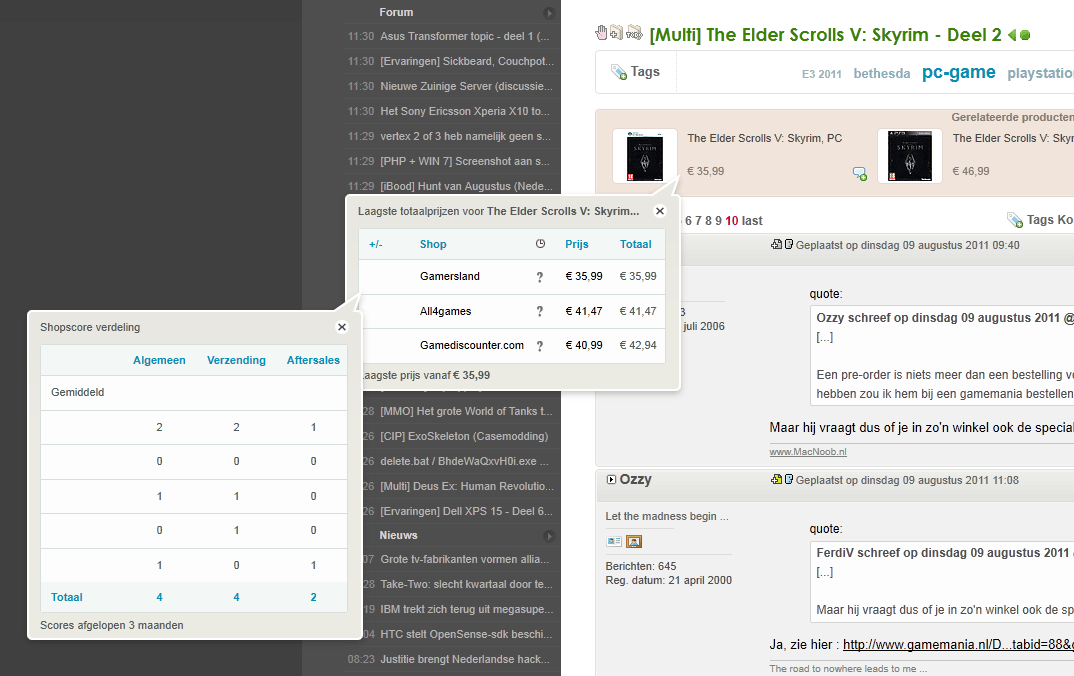Open the All4games shop link
This screenshot has width=1074, height=676.
pos(445,311)
